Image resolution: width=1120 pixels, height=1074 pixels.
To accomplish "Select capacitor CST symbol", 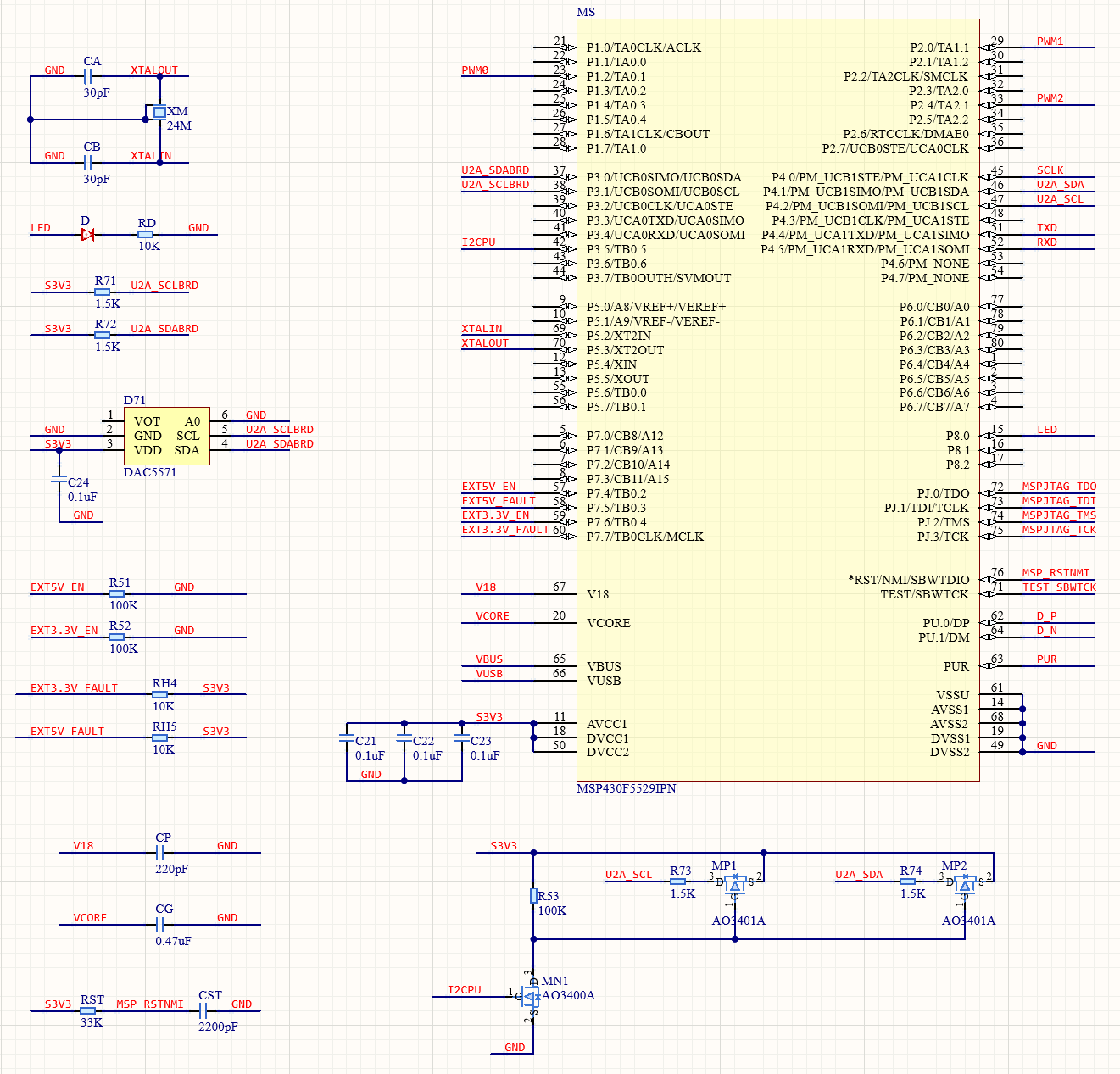I will (203, 1011).
